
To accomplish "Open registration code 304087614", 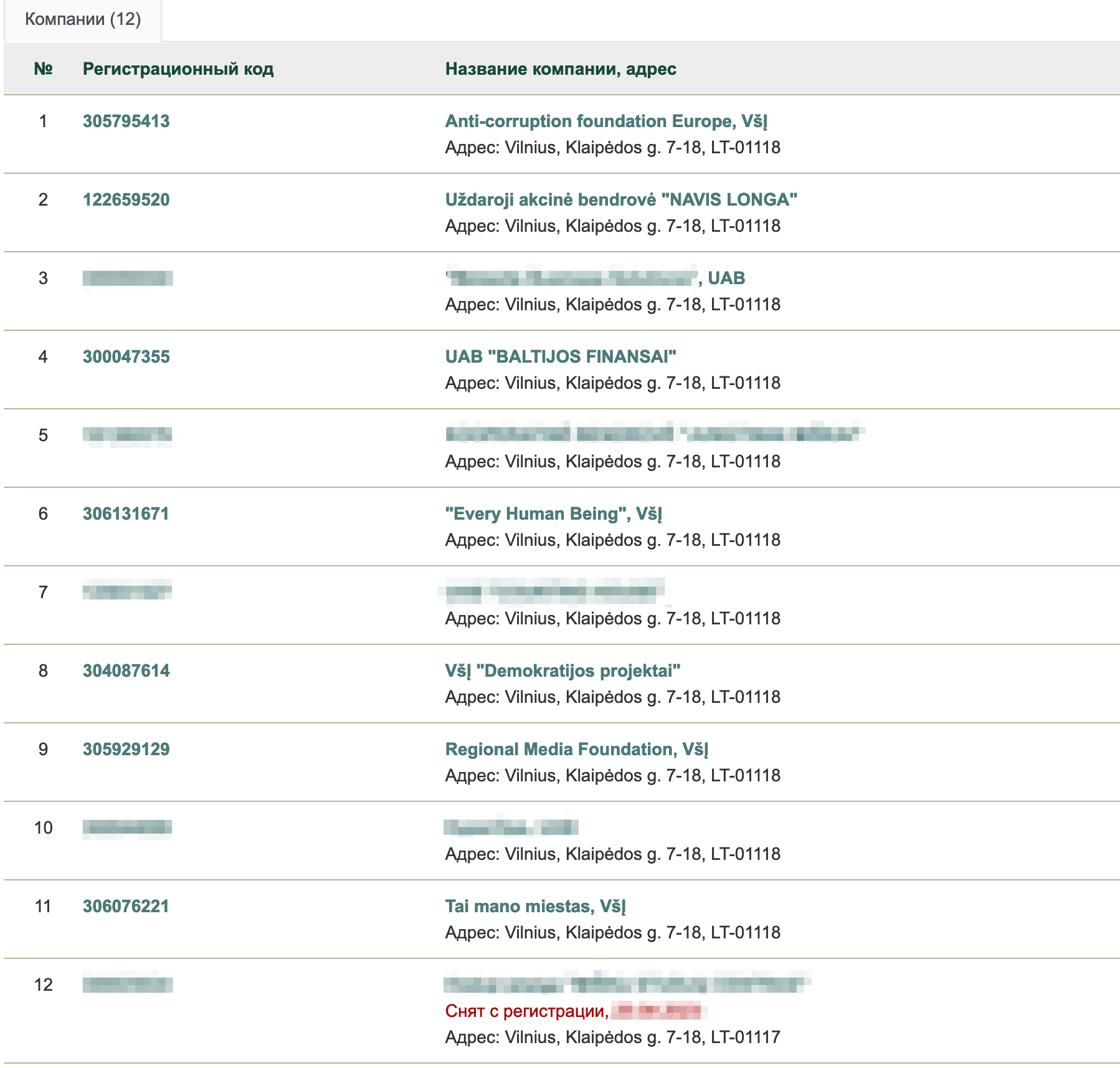I will tap(126, 670).
